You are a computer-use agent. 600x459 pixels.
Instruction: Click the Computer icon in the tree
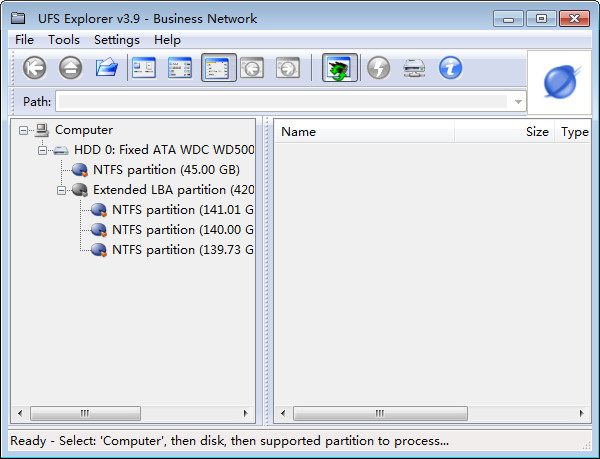pyautogui.click(x=42, y=130)
